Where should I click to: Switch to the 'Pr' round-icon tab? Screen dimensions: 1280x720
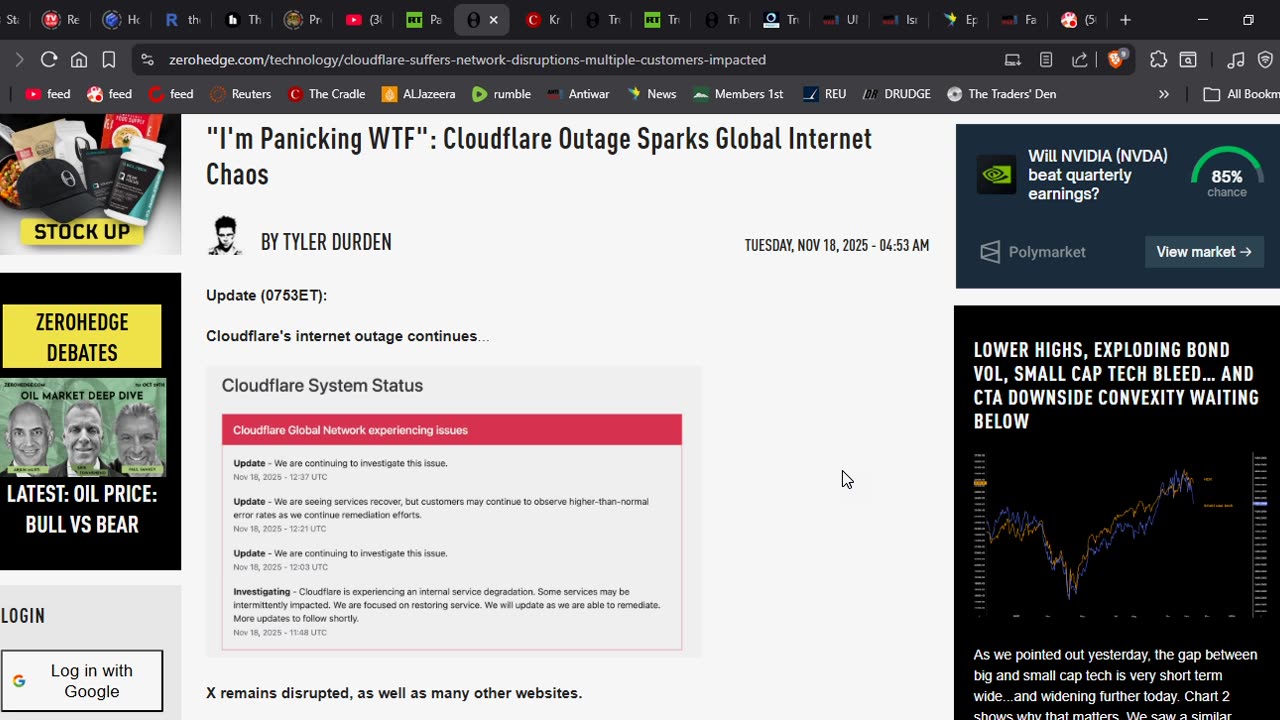(x=302, y=19)
